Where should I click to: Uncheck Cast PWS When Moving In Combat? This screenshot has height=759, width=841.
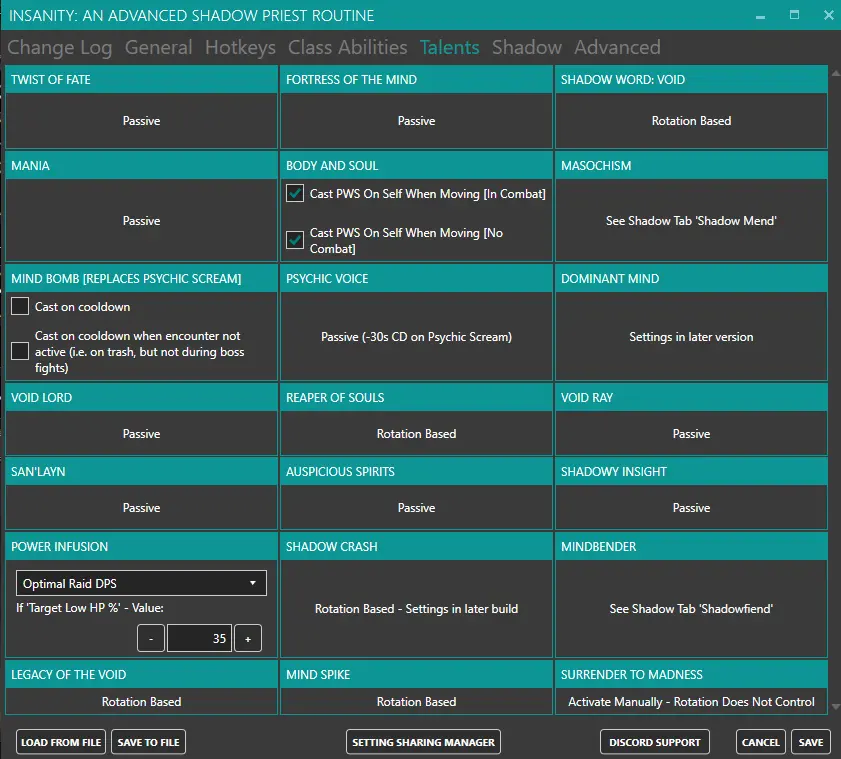point(295,193)
